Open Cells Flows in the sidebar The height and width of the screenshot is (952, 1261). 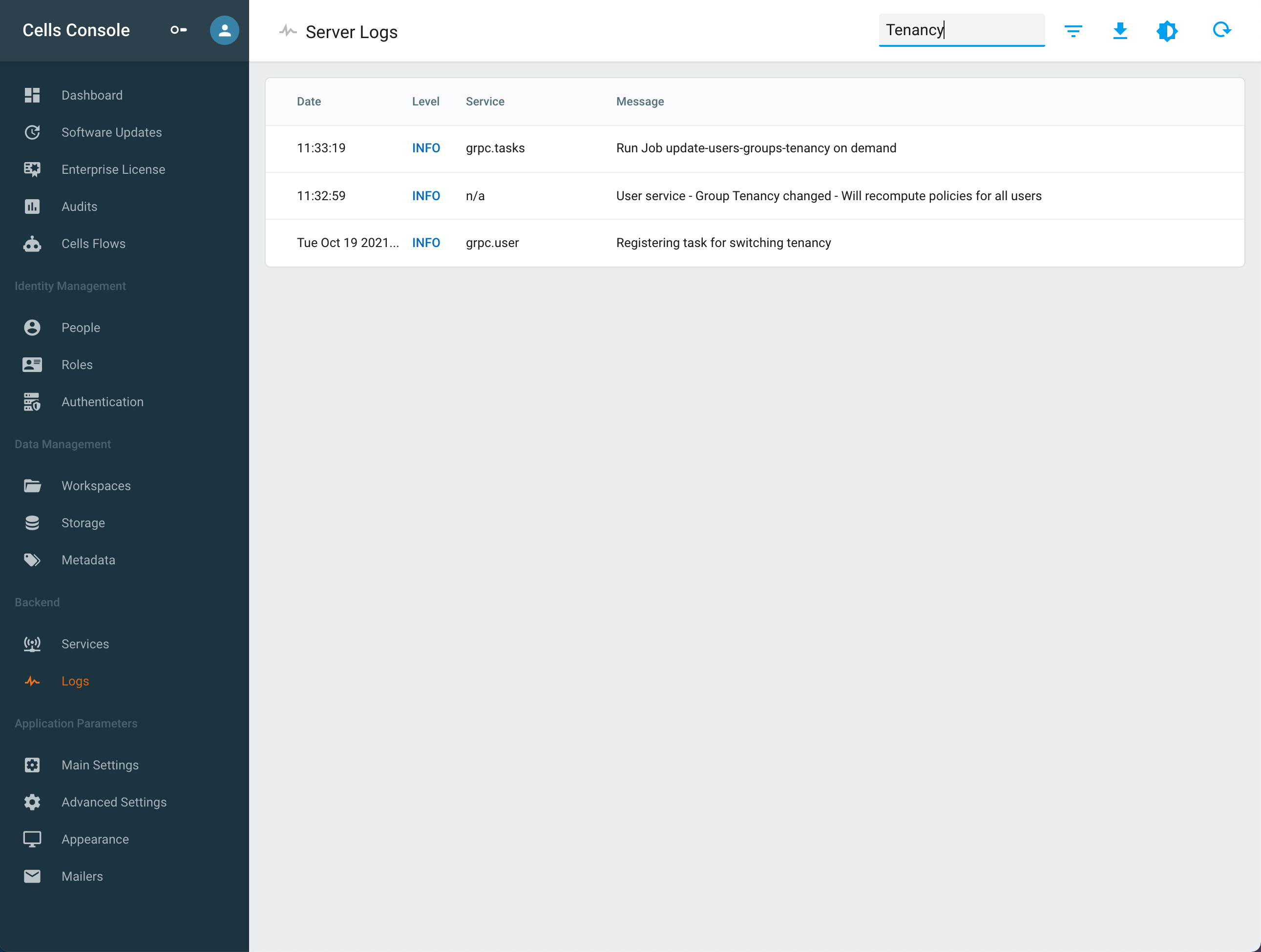(93, 244)
